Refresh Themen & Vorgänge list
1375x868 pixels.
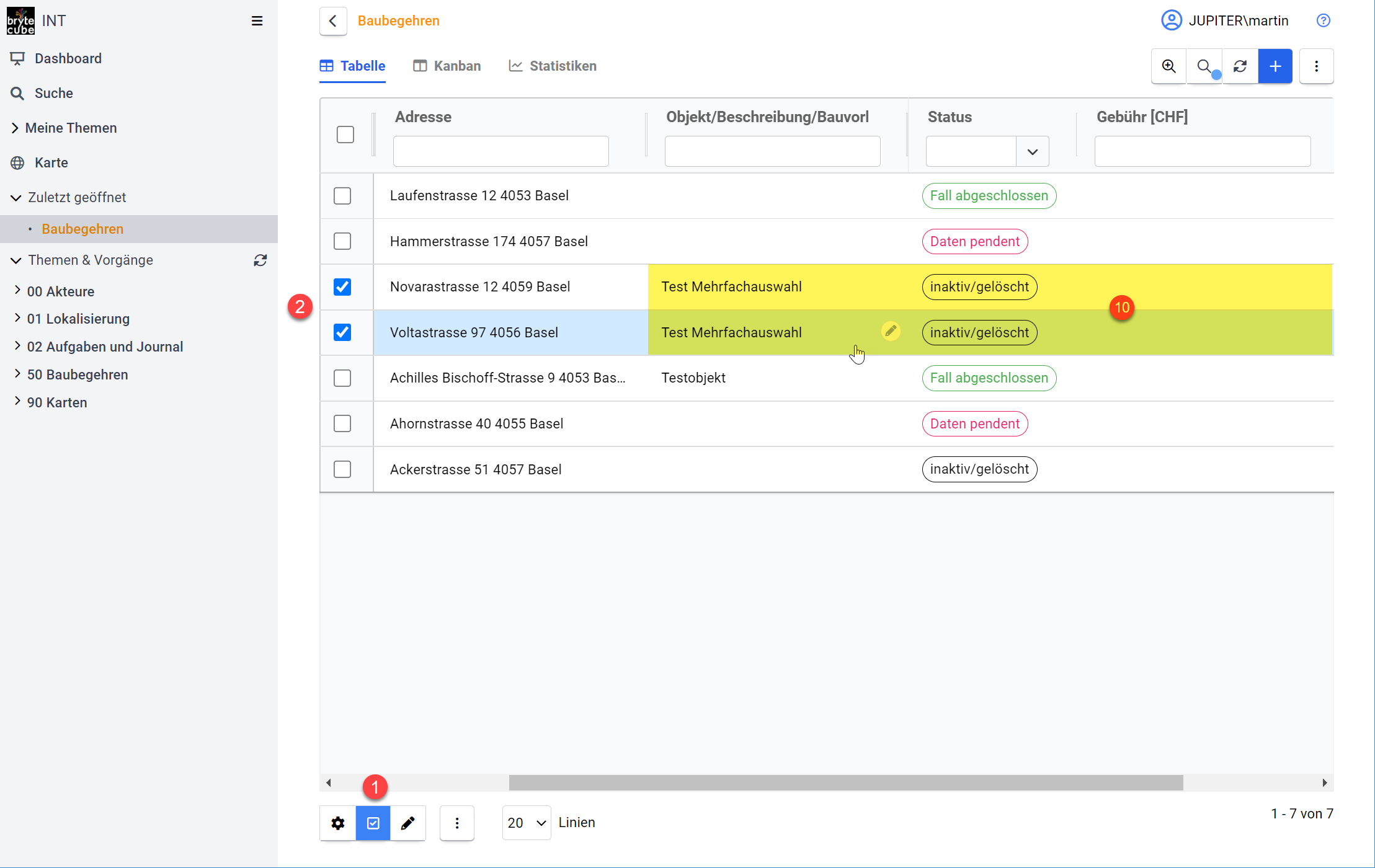[260, 260]
